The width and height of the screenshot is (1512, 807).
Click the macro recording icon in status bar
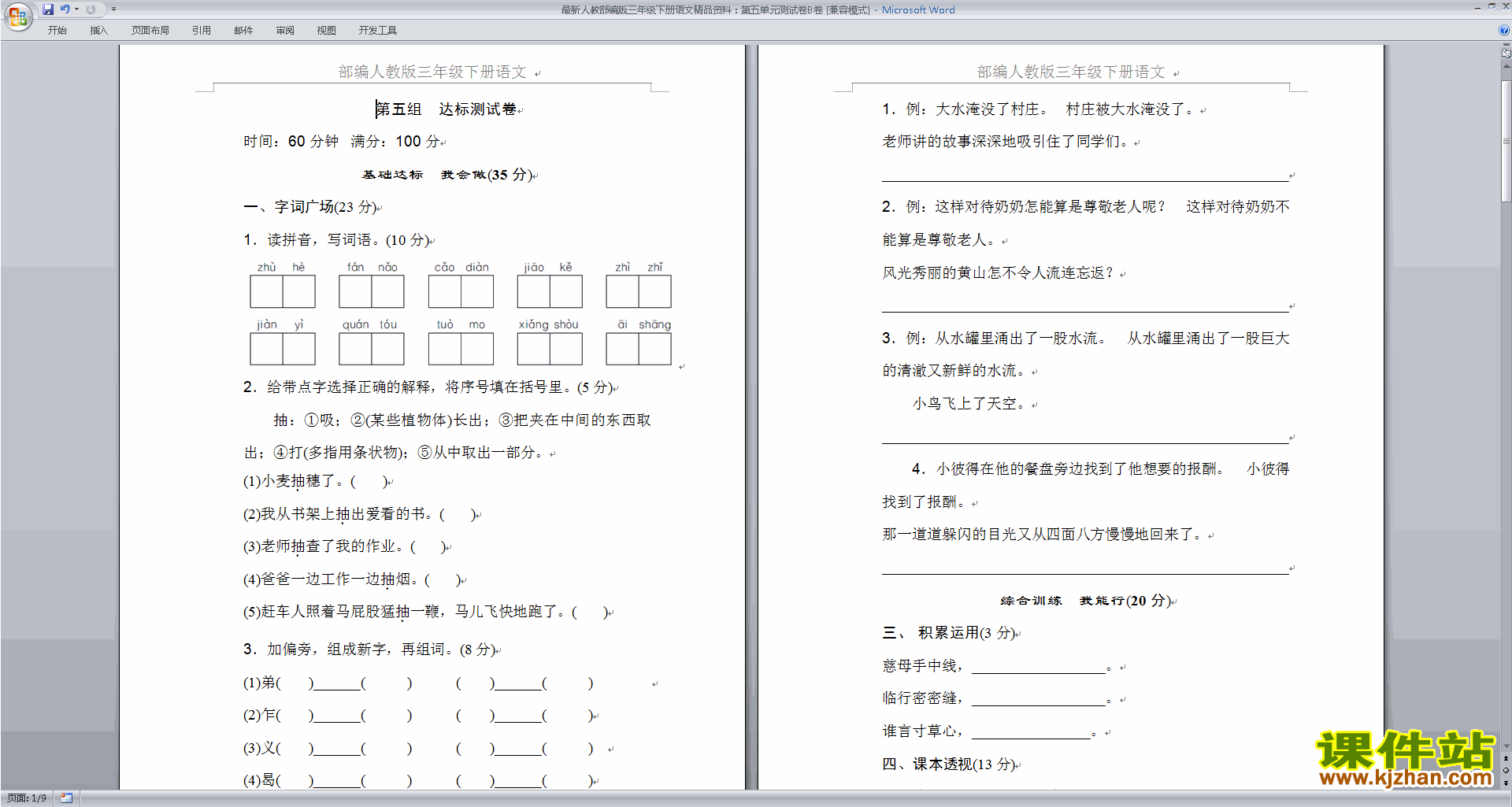tap(66, 798)
